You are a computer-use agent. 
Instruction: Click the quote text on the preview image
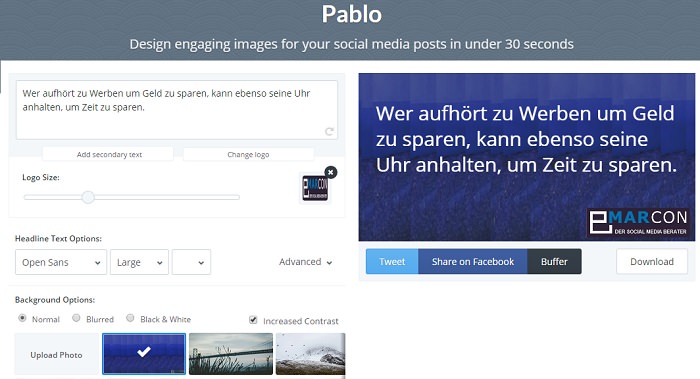pyautogui.click(x=526, y=139)
